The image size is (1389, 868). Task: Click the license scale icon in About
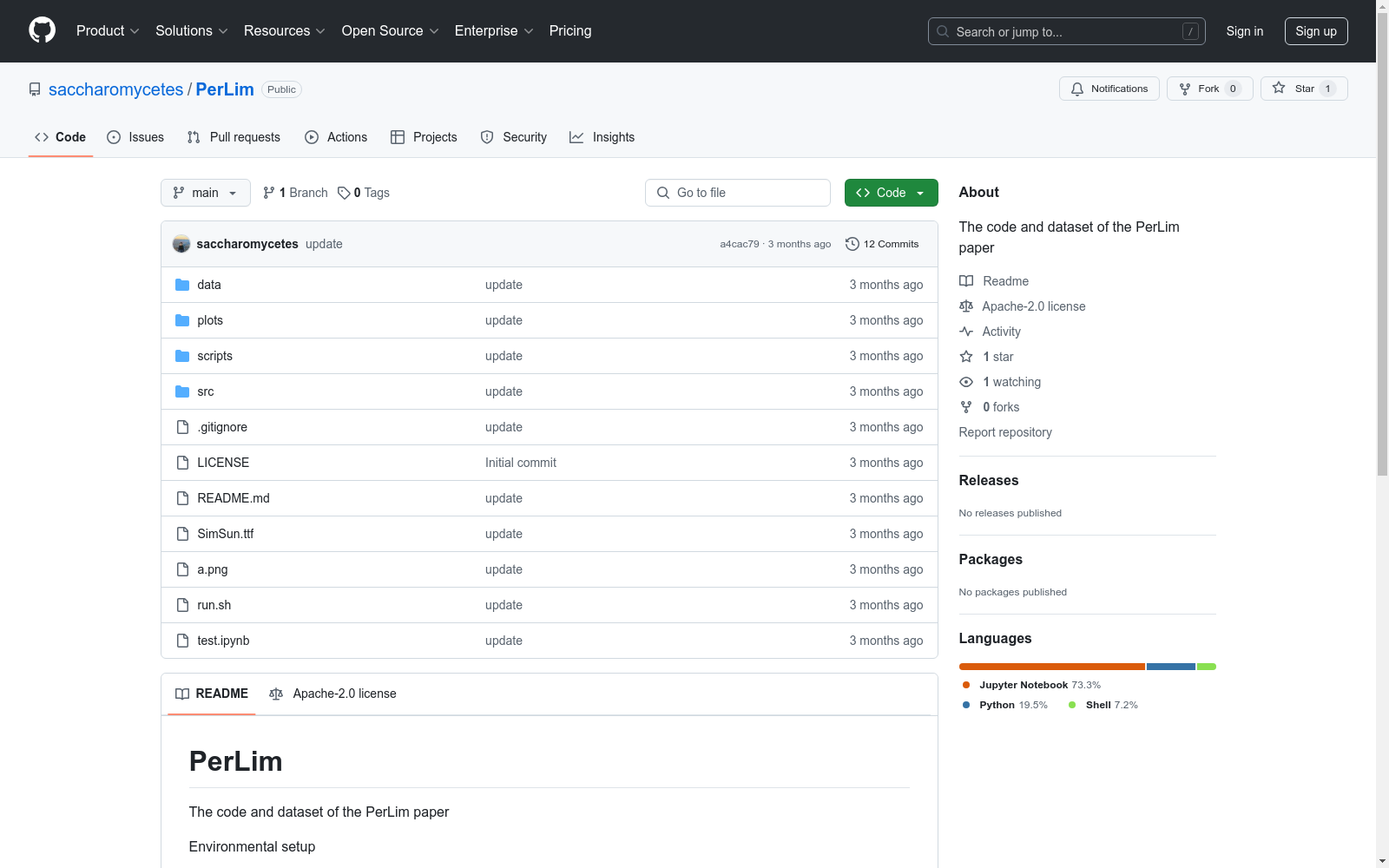tap(966, 306)
